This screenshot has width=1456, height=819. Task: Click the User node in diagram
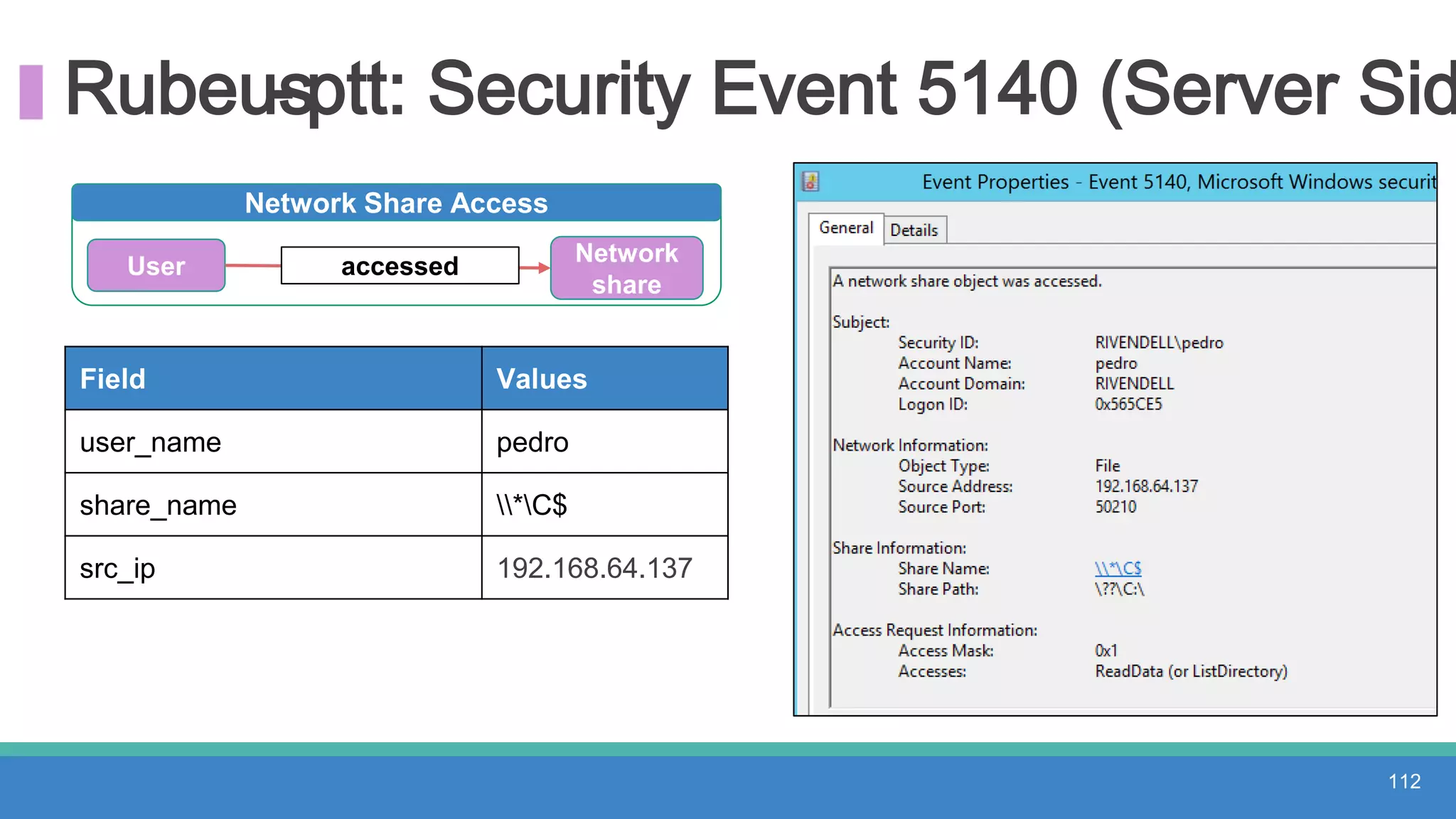click(x=156, y=265)
